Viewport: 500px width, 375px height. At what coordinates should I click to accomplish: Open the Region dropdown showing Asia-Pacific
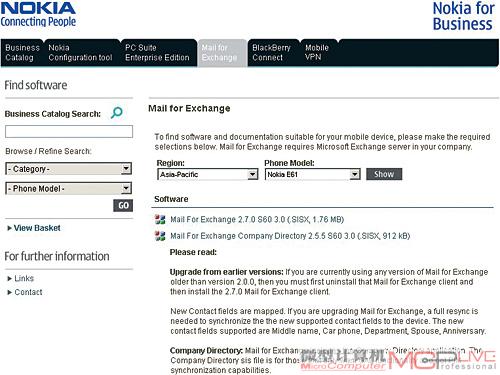coord(207,174)
